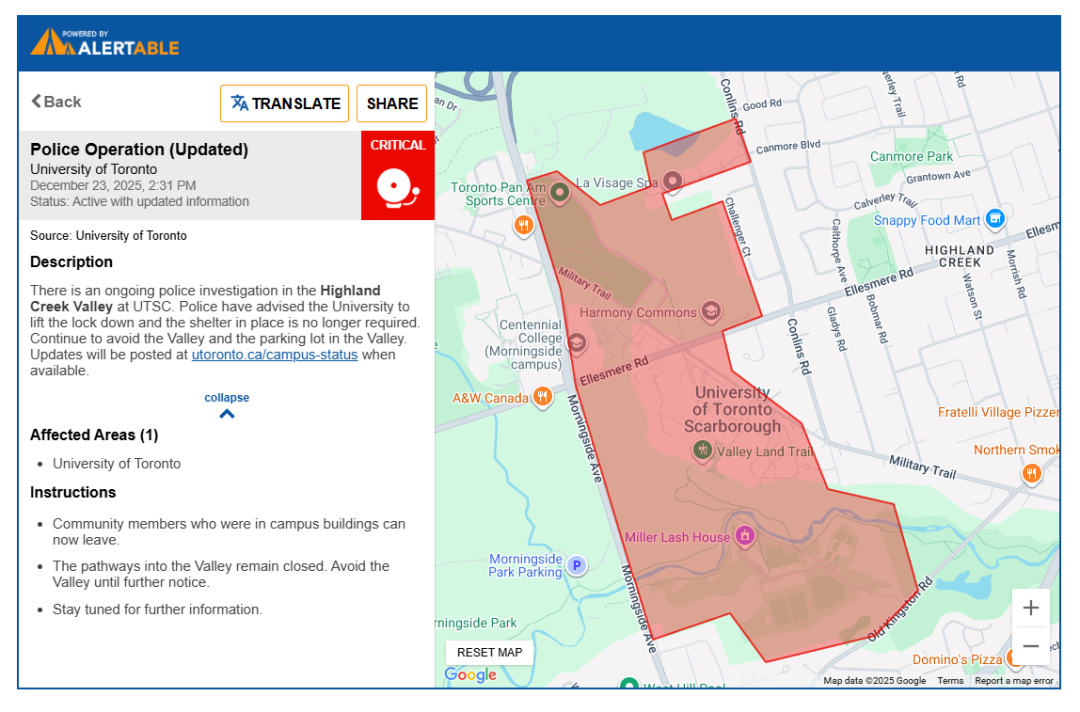Click the Alertable logo in header
The image size is (1080, 712).
coord(105,43)
